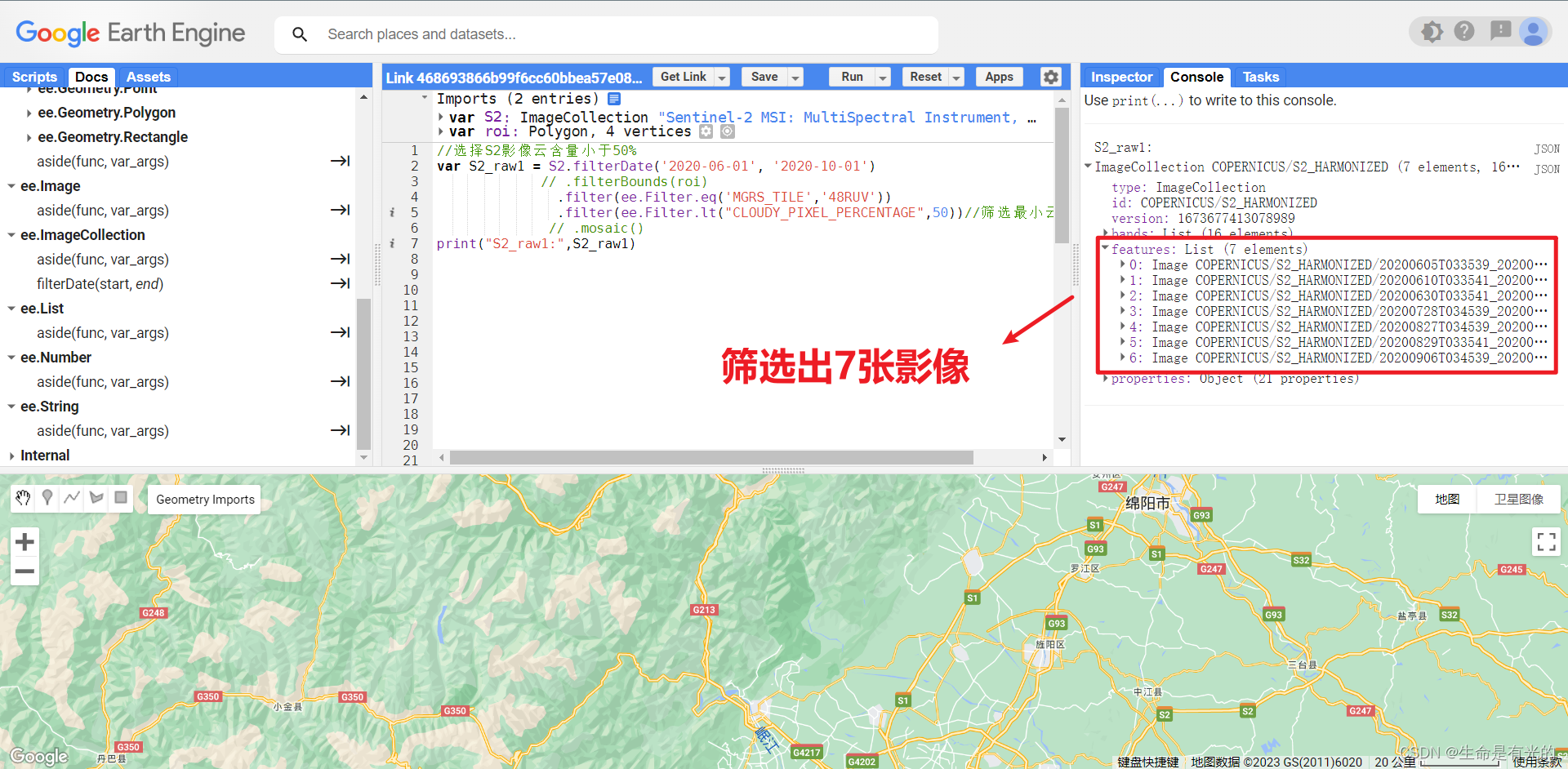This screenshot has height=769, width=1568.
Task: Open Geometry Imports panel
Action: point(205,500)
